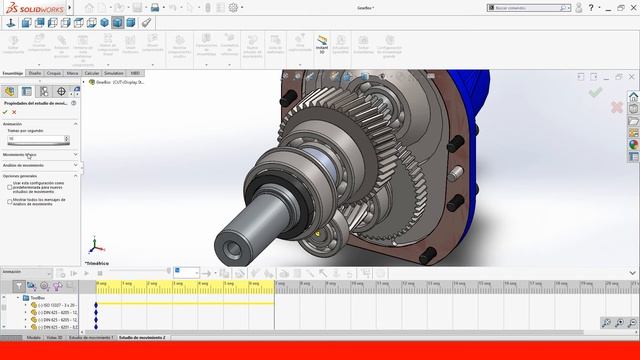This screenshot has width=640, height=360.
Task: Switch to the MBD ribbon tab
Action: [135, 73]
